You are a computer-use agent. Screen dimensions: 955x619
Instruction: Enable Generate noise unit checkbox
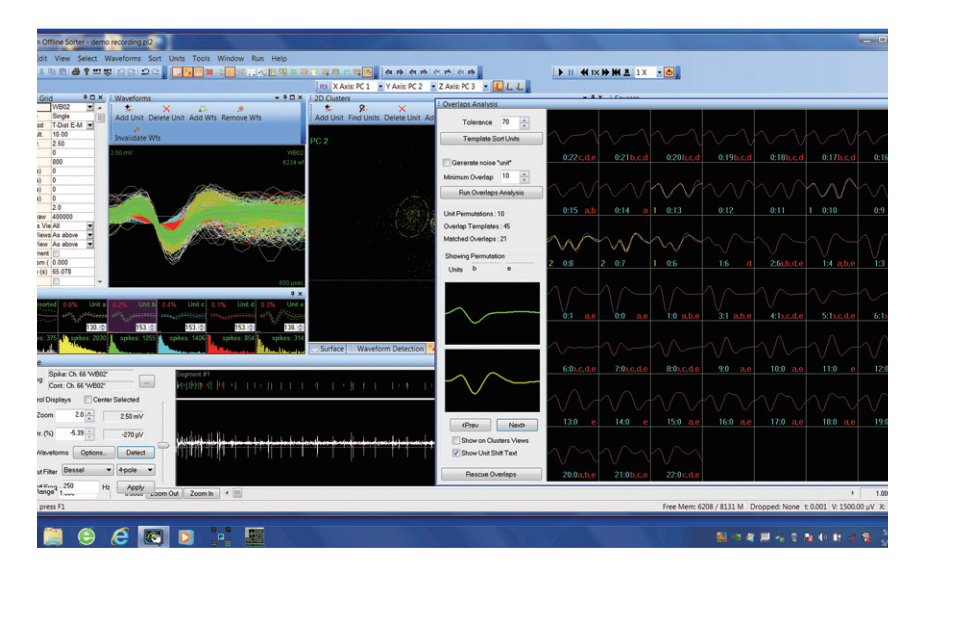tap(447, 162)
